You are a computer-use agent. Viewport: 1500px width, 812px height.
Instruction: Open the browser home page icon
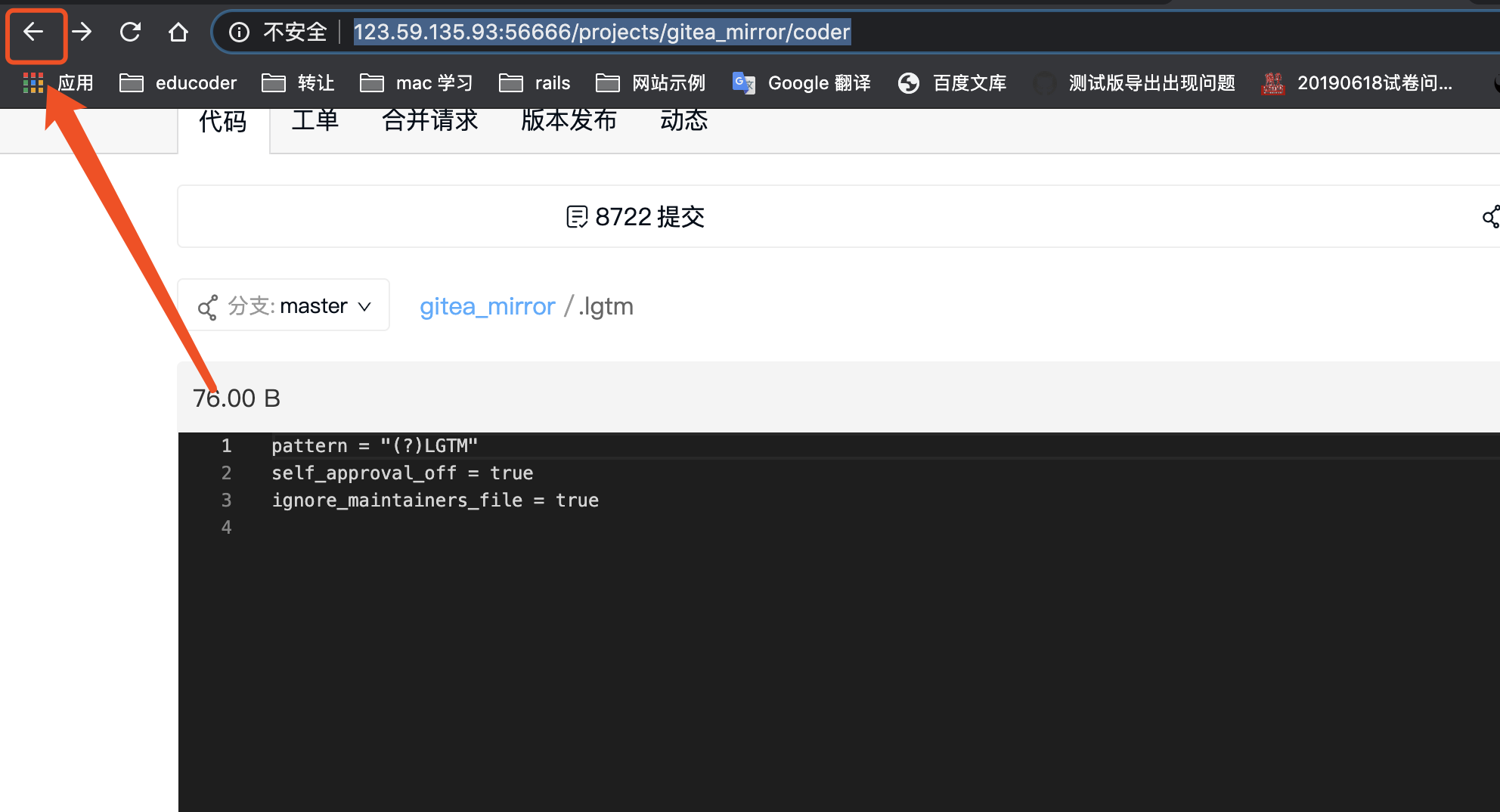coord(178,32)
